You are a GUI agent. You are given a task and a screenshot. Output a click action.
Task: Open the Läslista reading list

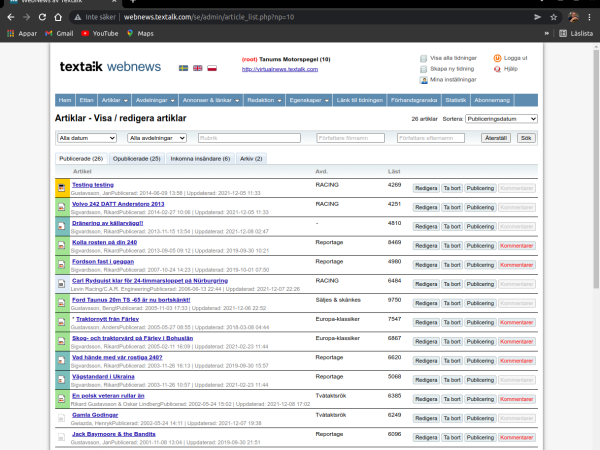pyautogui.click(x=576, y=33)
